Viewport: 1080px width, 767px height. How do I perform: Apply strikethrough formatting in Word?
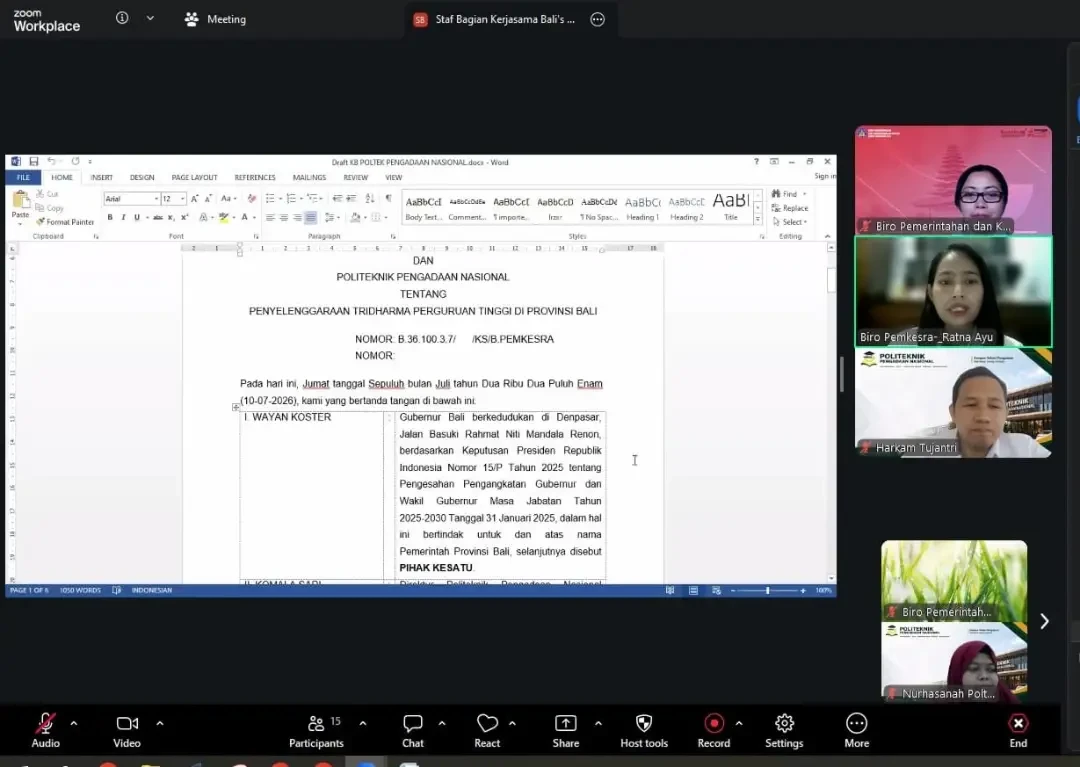158,218
